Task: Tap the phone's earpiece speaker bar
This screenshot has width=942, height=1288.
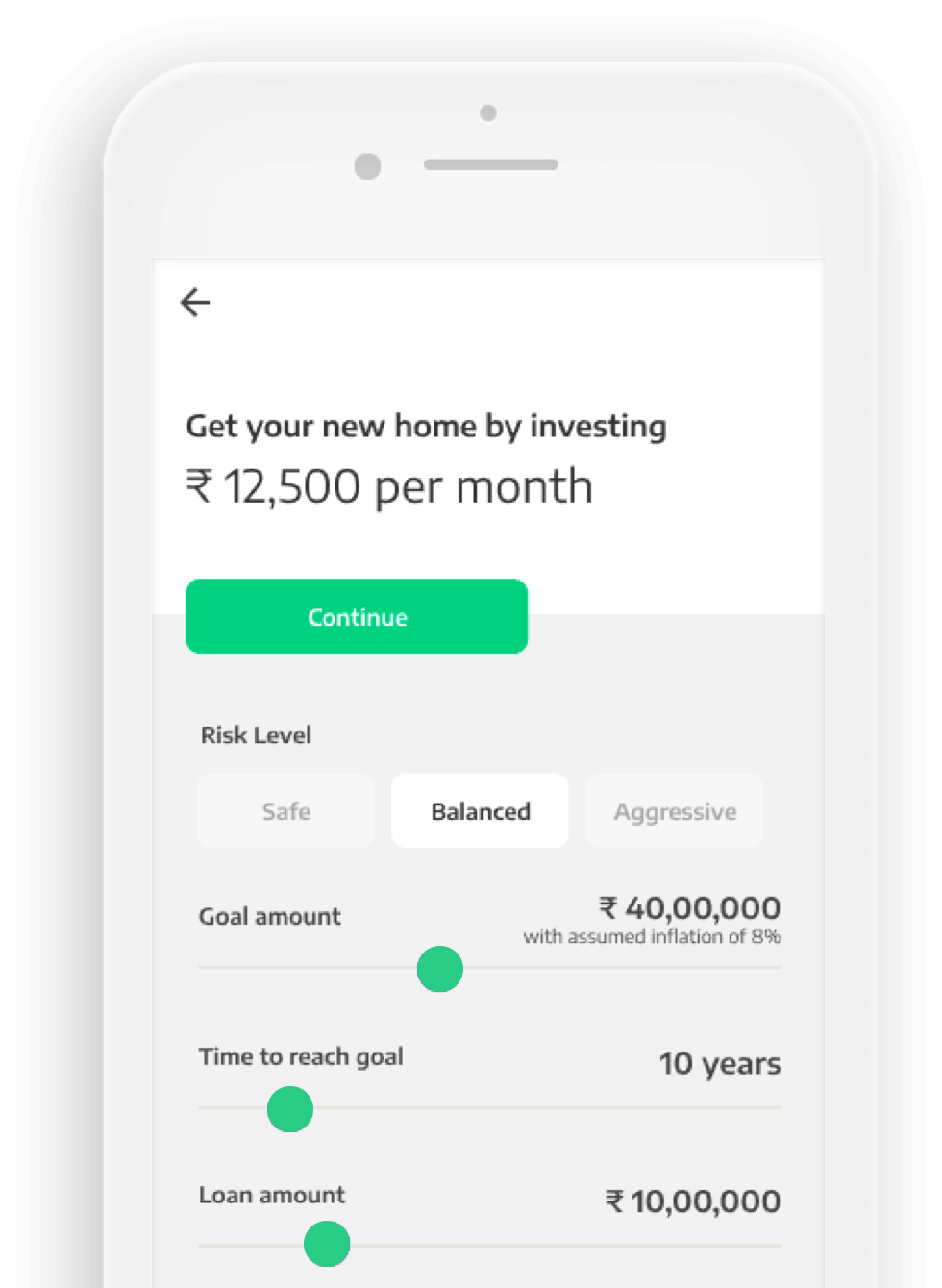Action: click(x=490, y=164)
